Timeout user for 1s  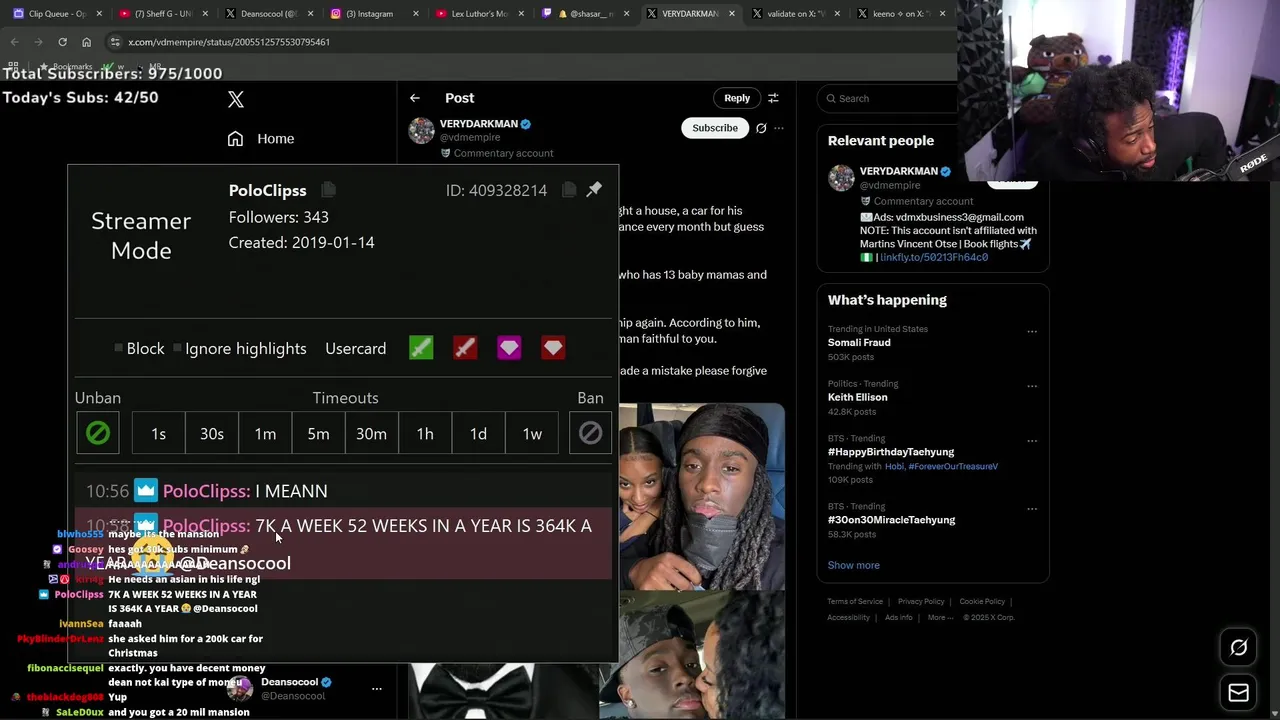(158, 433)
